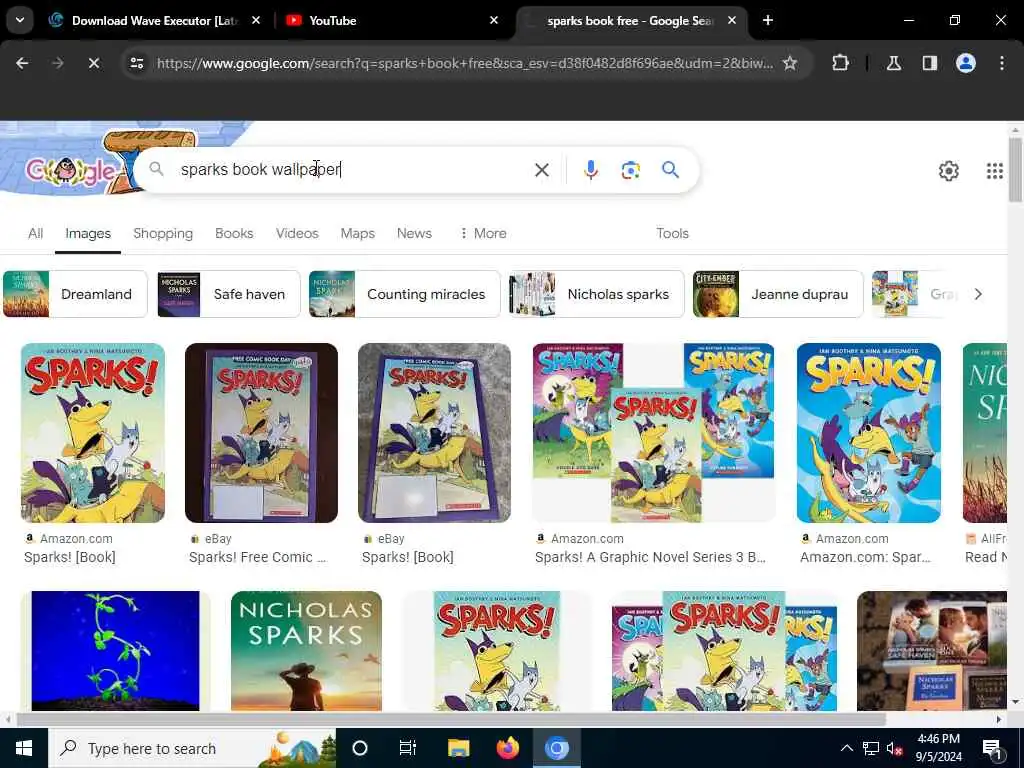1024x768 pixels.
Task: Filter by the Safe haven chip
Action: tap(229, 294)
